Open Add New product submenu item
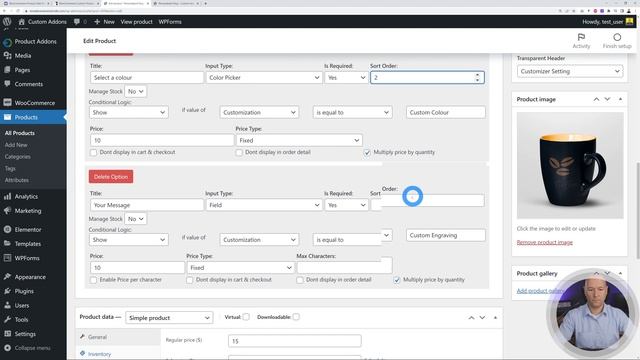This screenshot has width=640, height=360. coord(16,145)
